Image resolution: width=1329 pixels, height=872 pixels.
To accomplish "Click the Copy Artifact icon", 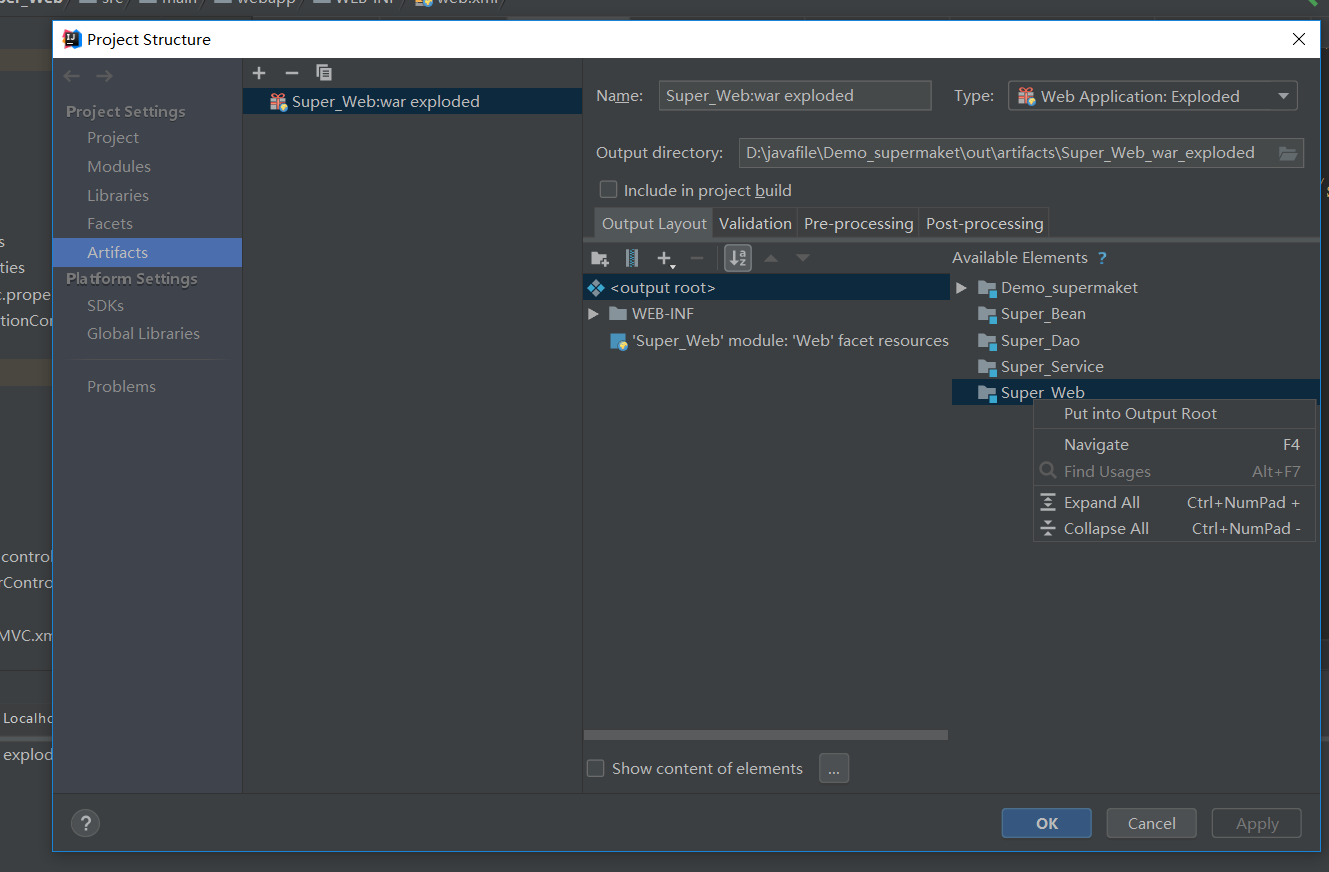I will (x=323, y=72).
